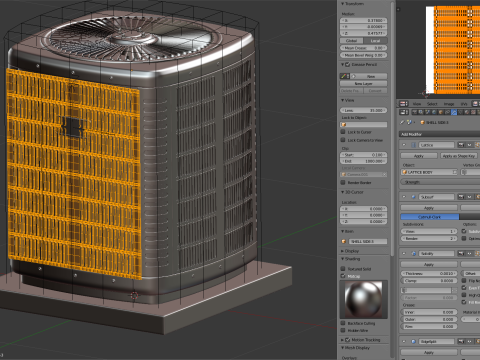Image resolution: width=480 pixels, height=360 pixels.
Task: Collapse the Transform panel
Action: tap(342, 4)
